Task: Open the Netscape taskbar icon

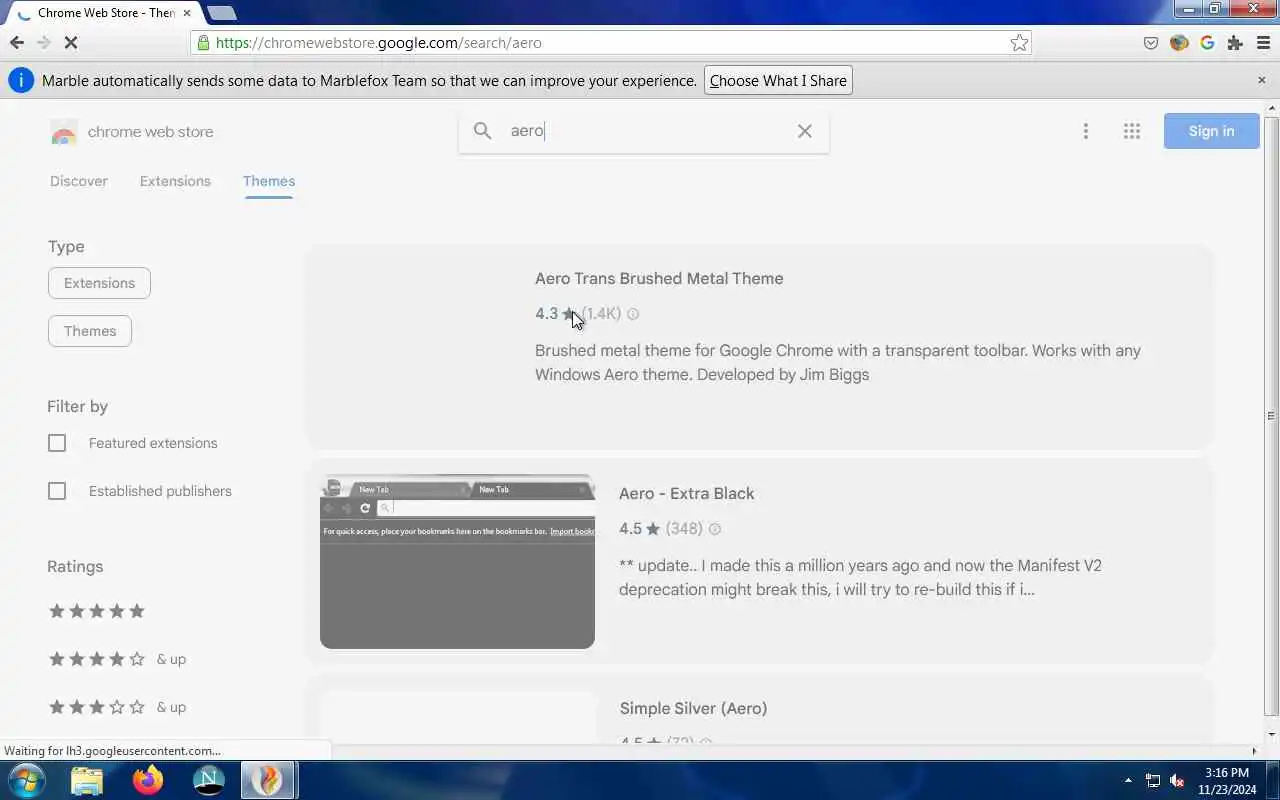Action: (208, 780)
